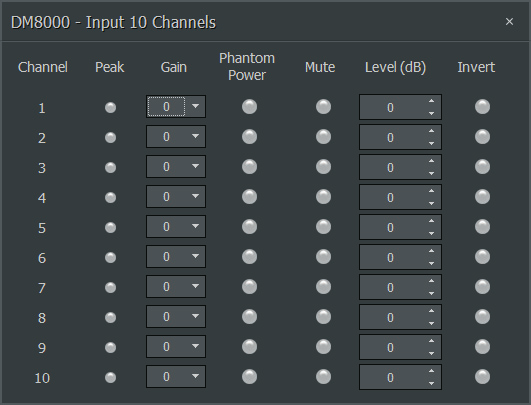
Task: Mute channel 6
Action: click(x=323, y=257)
